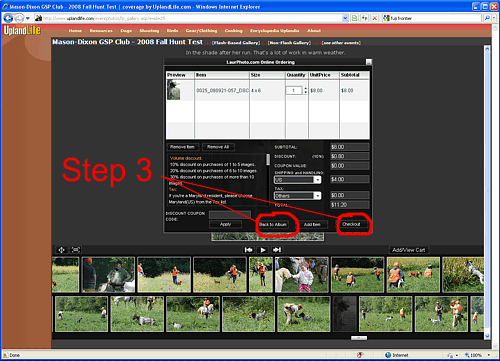
Task: Stop loading with the red X icon
Action: click(375, 18)
